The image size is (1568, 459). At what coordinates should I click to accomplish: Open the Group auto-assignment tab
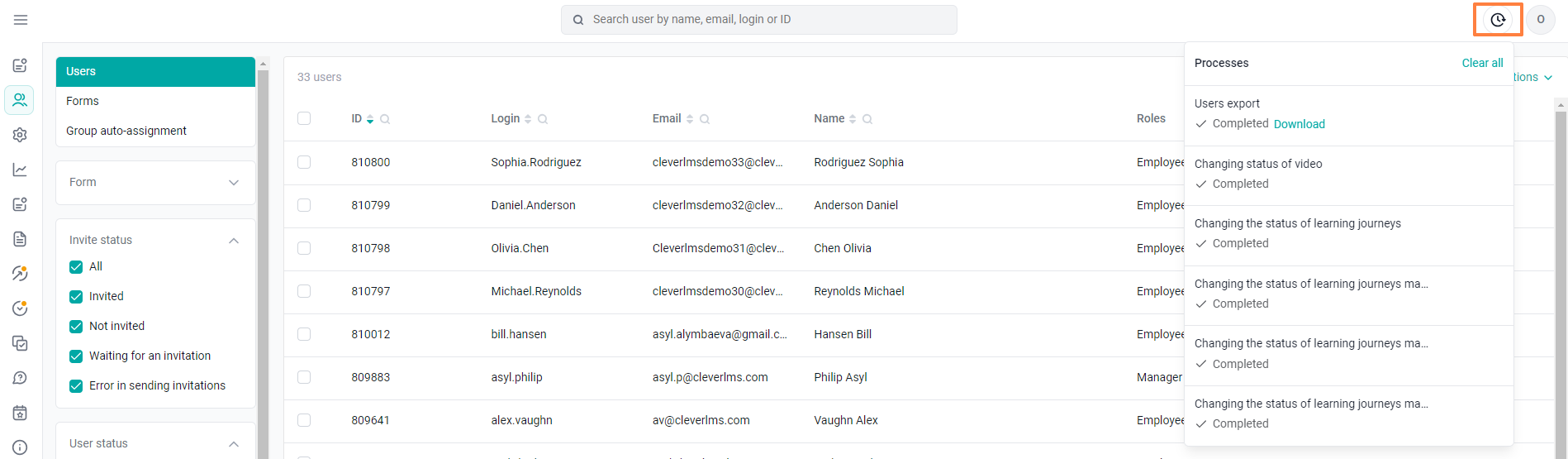[x=155, y=131]
